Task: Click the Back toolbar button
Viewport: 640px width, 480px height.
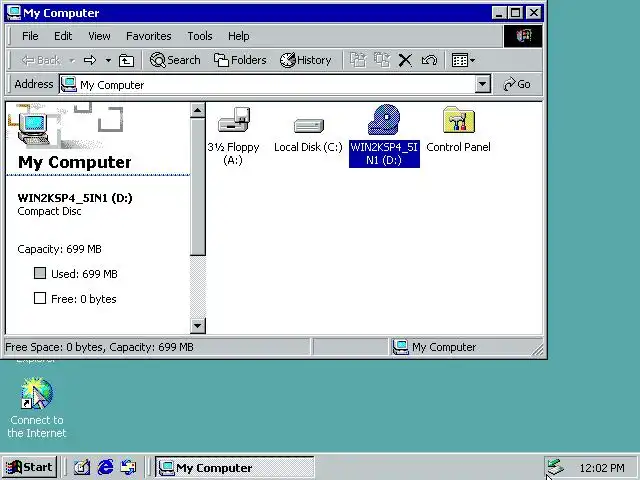Action: pyautogui.click(x=41, y=60)
